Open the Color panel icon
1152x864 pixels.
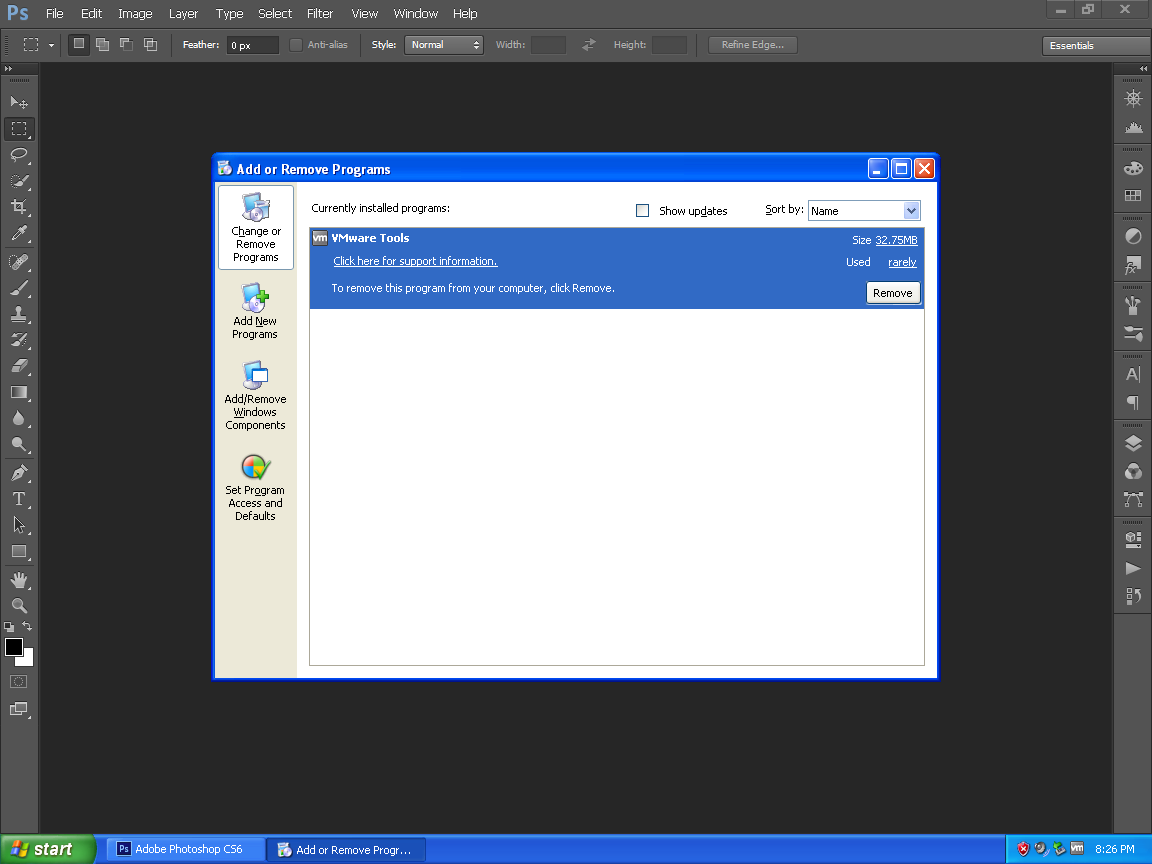tap(1133, 168)
